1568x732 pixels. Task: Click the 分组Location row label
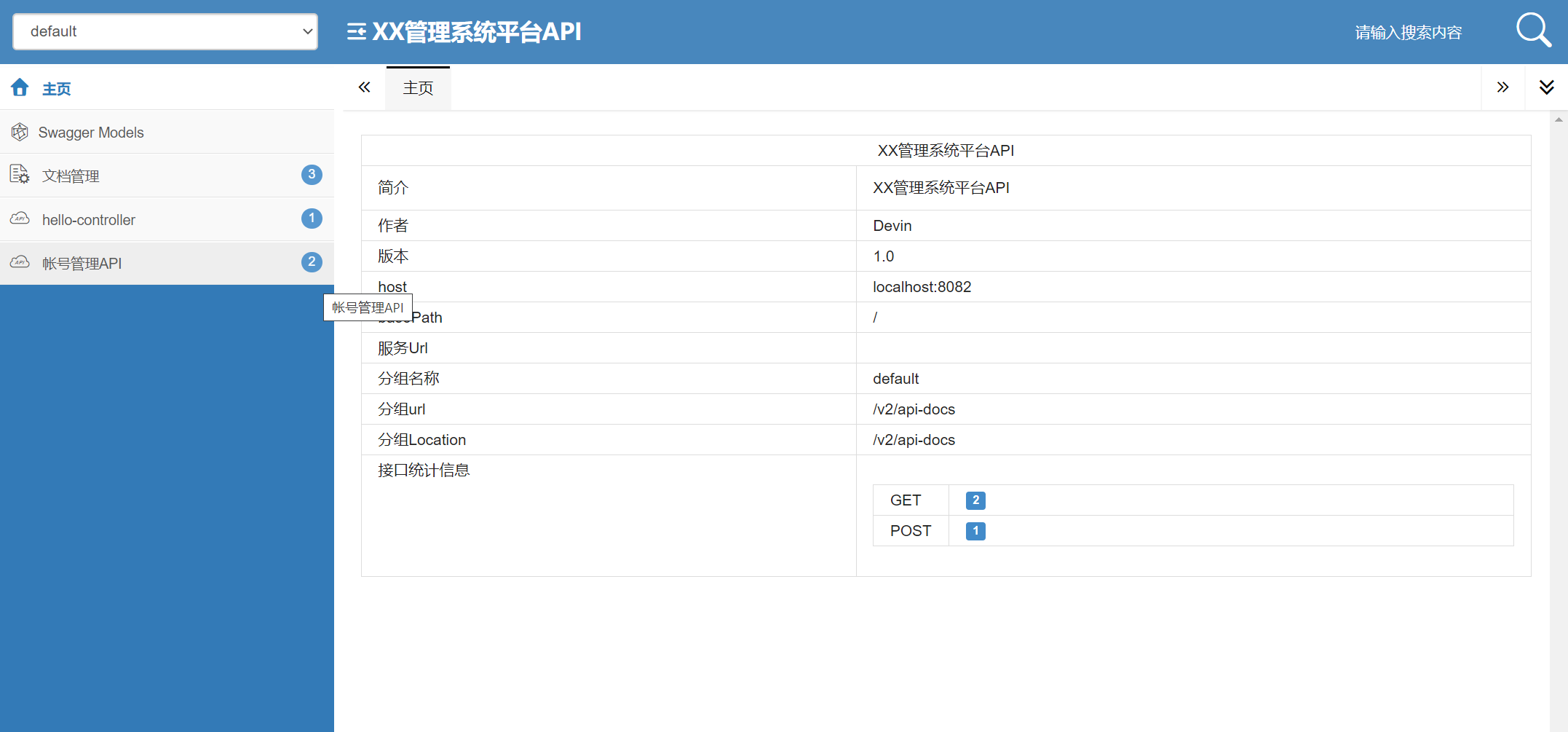pyautogui.click(x=422, y=440)
